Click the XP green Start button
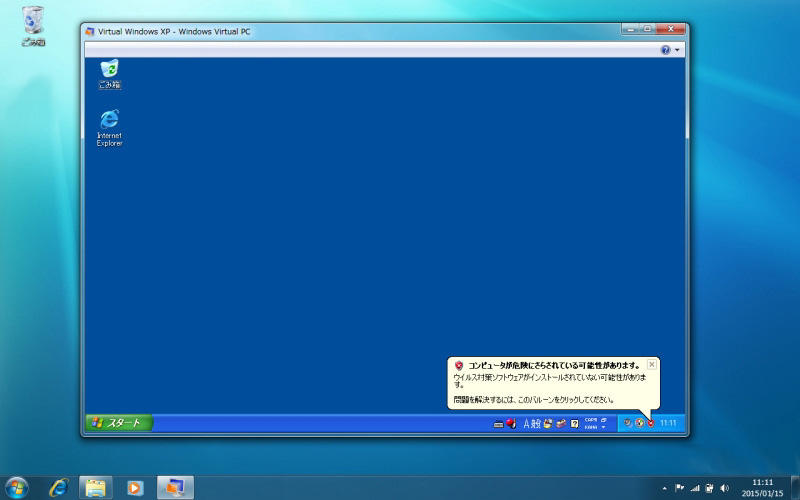The height and width of the screenshot is (500, 800). (x=118, y=423)
